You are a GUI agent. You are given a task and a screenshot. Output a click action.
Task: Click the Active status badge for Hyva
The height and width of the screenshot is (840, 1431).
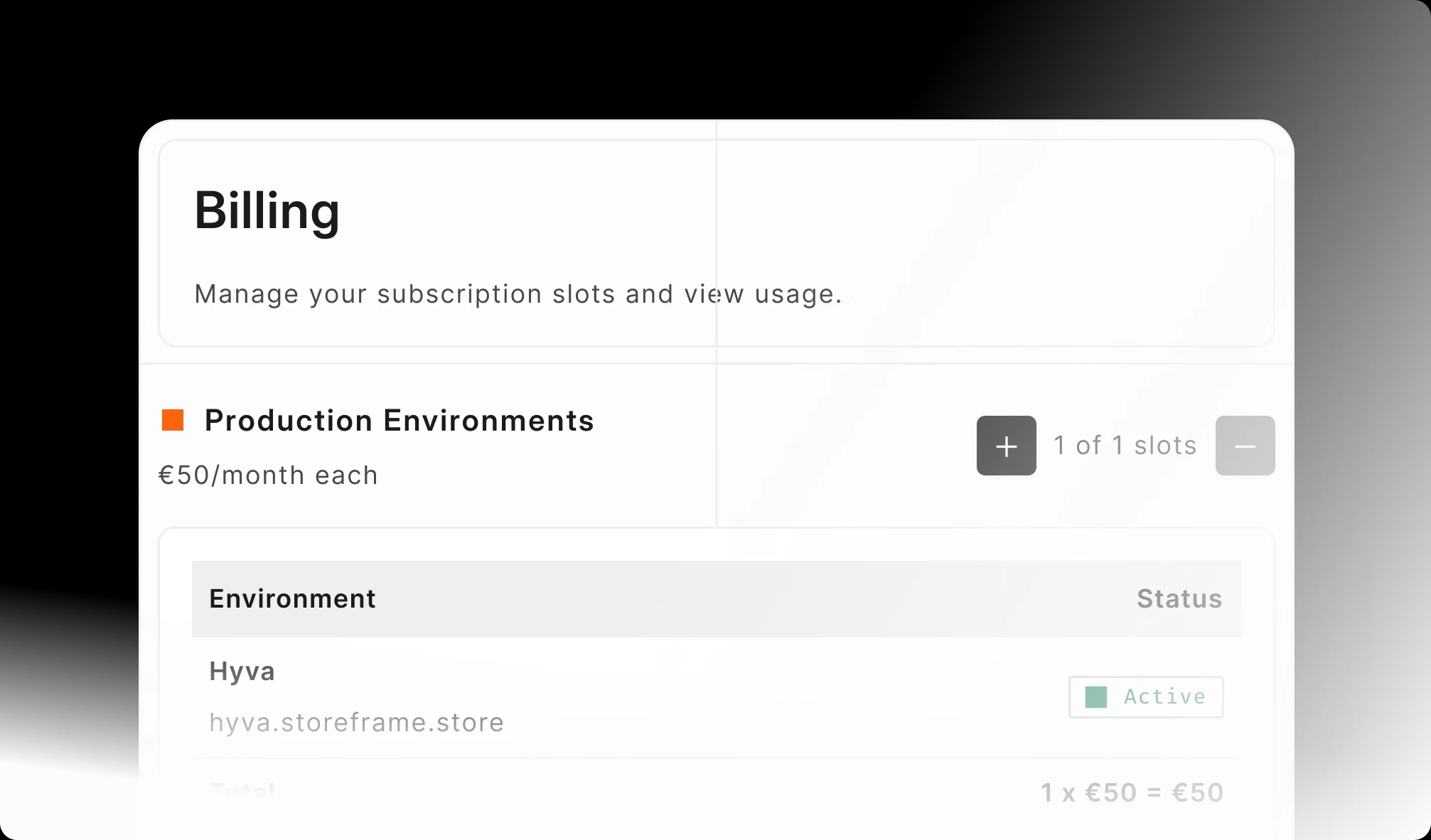pyautogui.click(x=1146, y=697)
